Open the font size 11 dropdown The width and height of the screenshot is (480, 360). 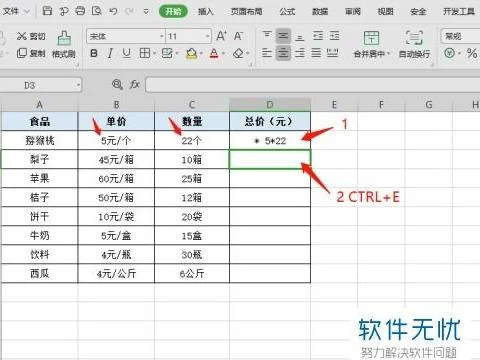click(207, 36)
